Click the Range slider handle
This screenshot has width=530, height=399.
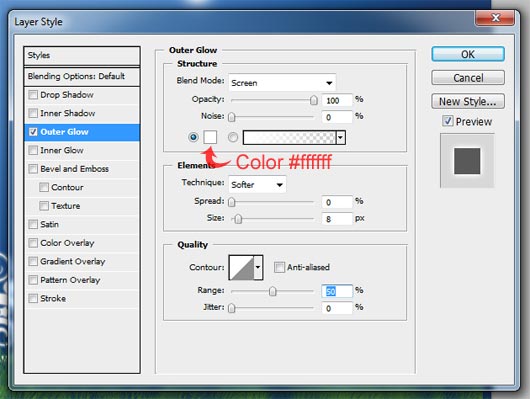click(x=273, y=291)
